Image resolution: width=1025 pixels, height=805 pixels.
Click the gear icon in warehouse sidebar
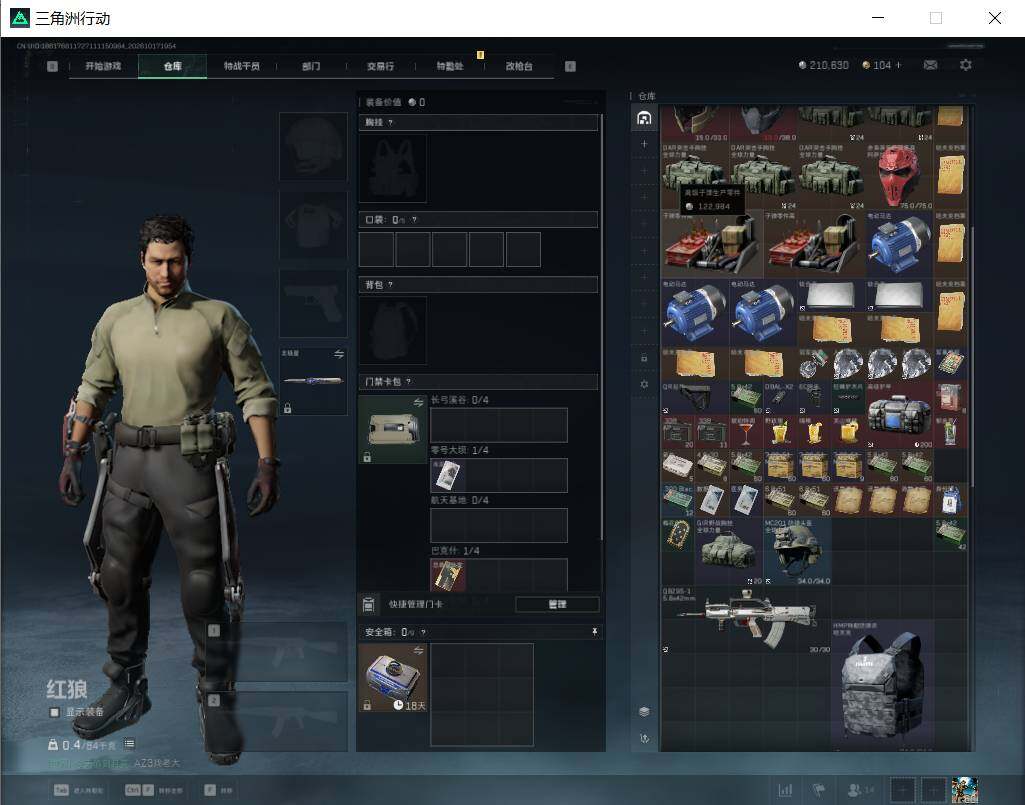644,385
